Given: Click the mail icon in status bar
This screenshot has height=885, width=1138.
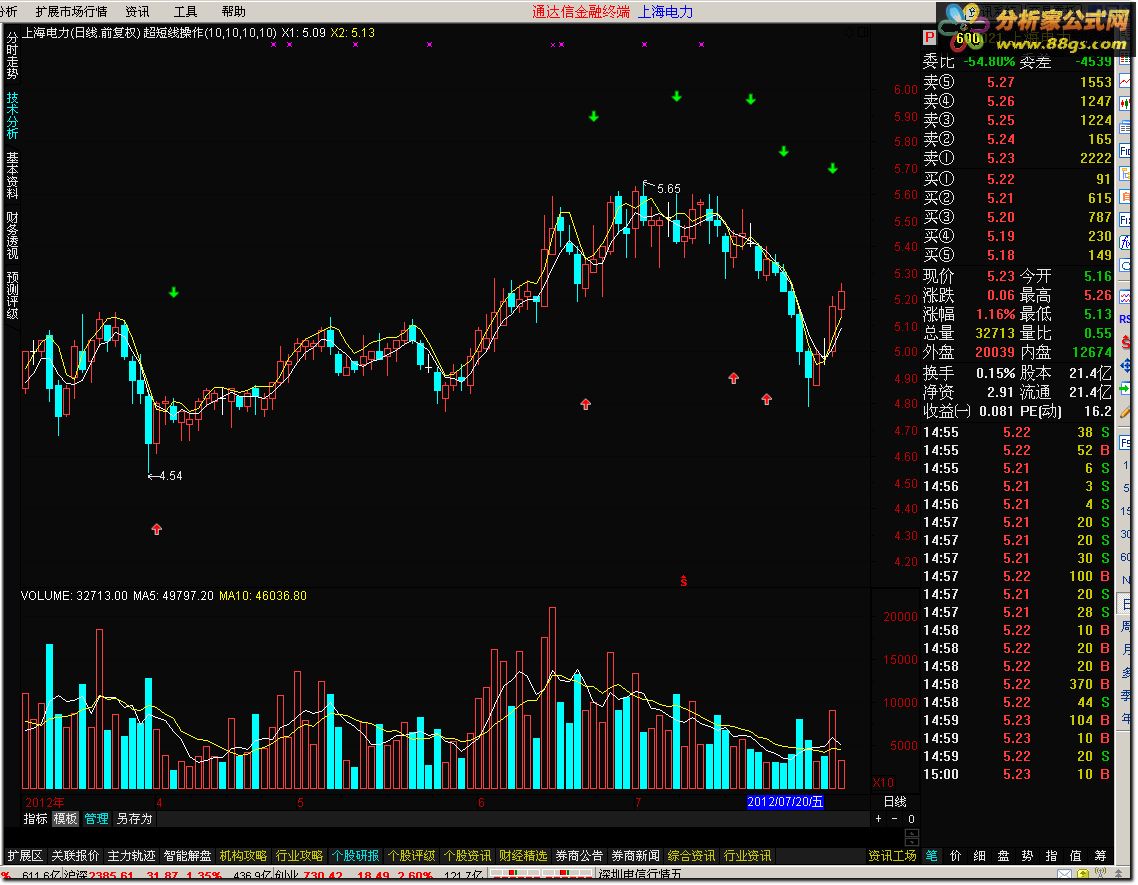Looking at the screenshot, I should click(1064, 875).
